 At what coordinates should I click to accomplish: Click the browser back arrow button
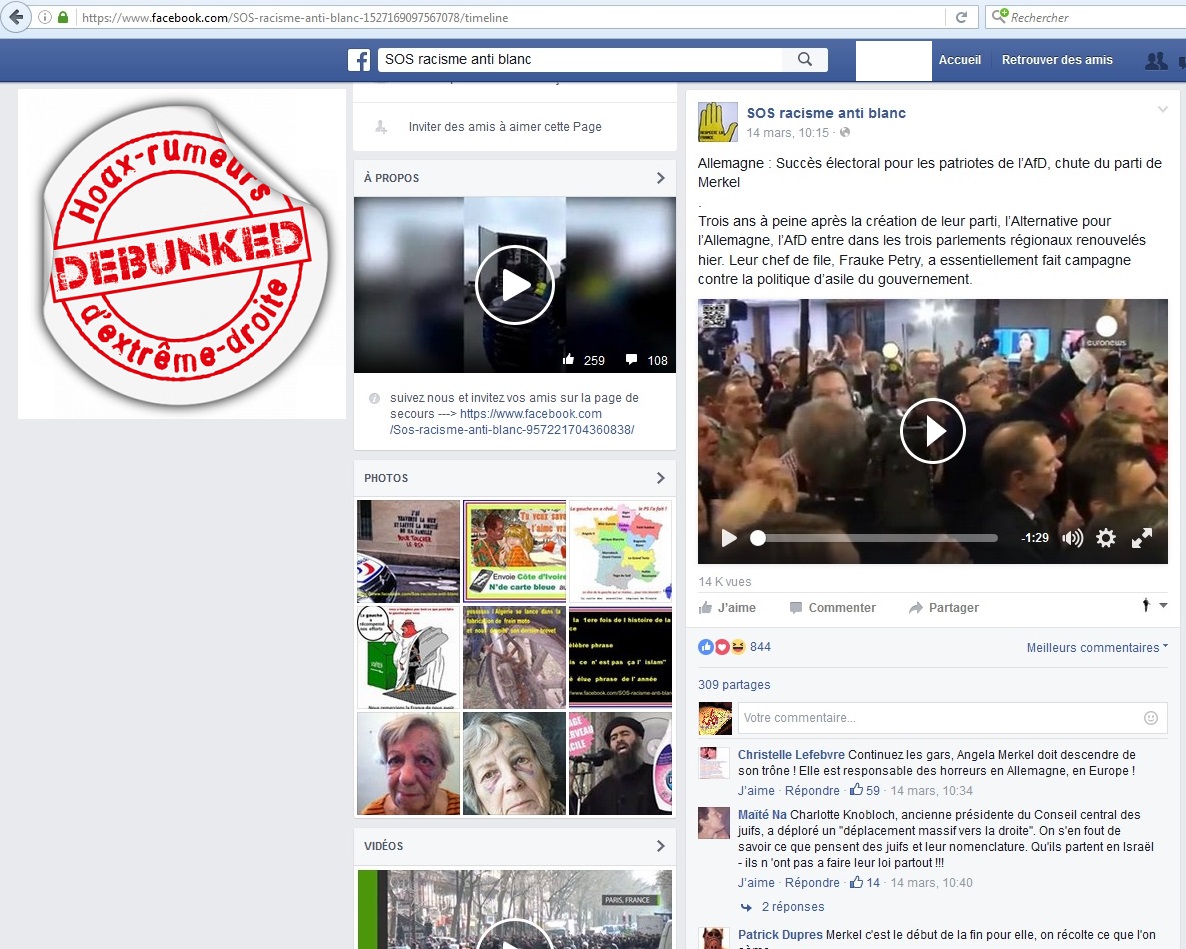point(16,17)
